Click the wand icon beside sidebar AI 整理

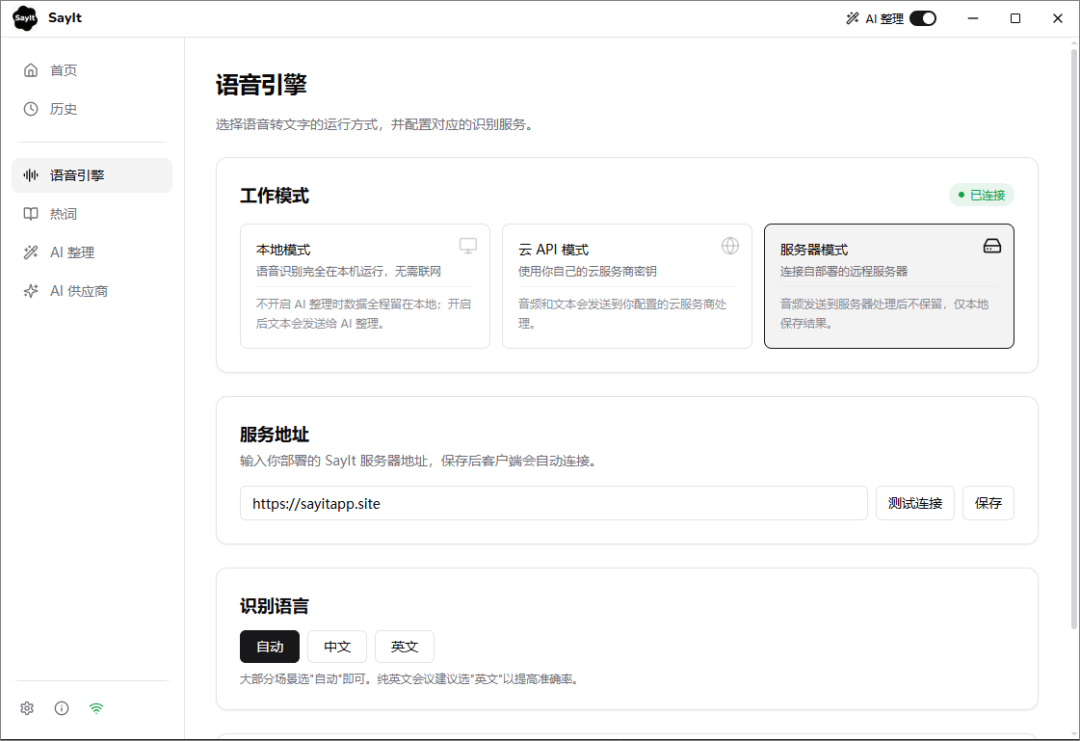(31, 252)
